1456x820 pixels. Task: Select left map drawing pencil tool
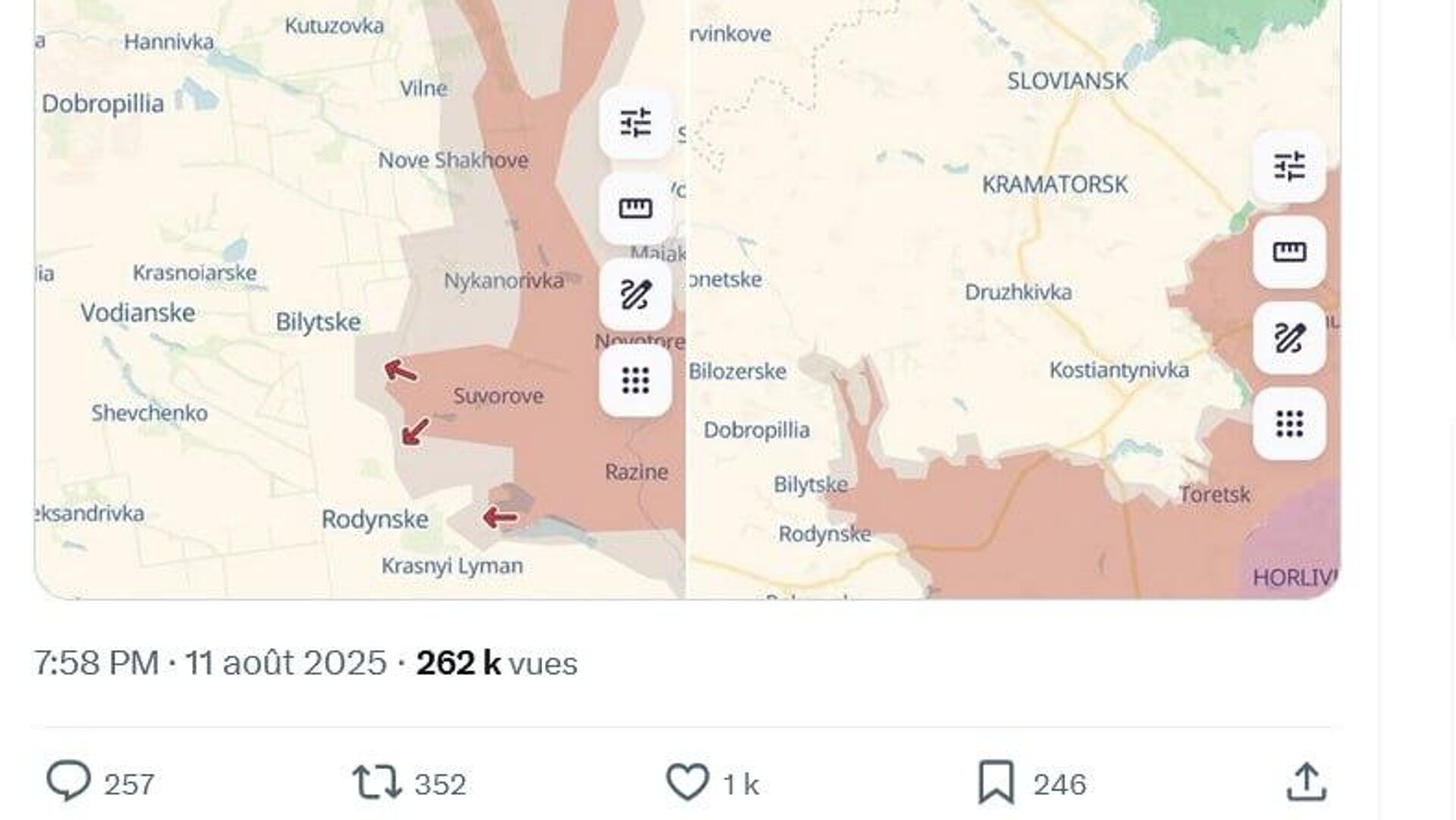635,294
